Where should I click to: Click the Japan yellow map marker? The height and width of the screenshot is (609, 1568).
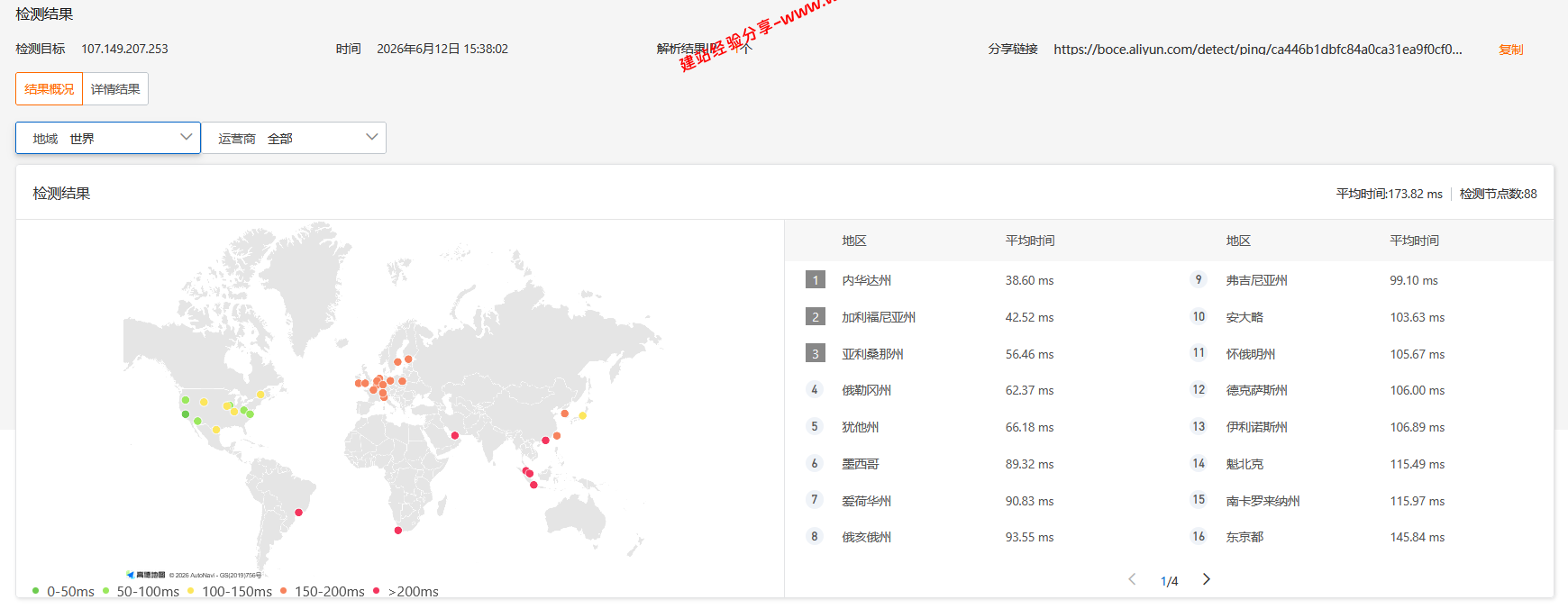click(x=583, y=415)
